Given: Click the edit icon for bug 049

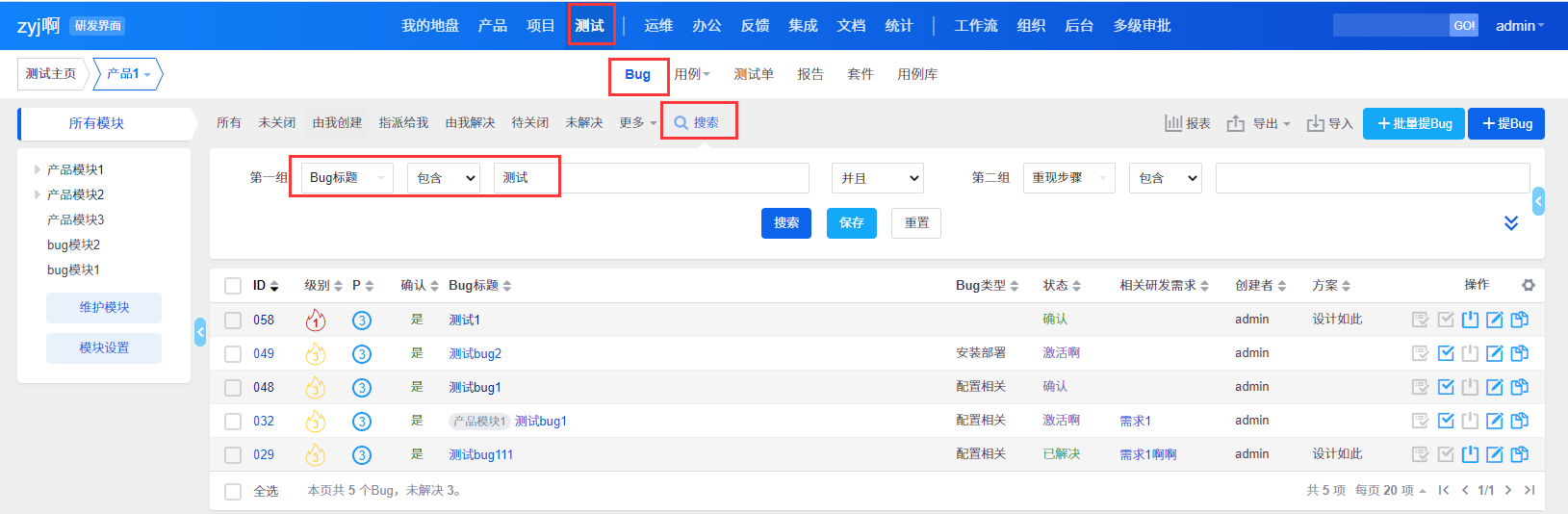Looking at the screenshot, I should tap(1495, 353).
